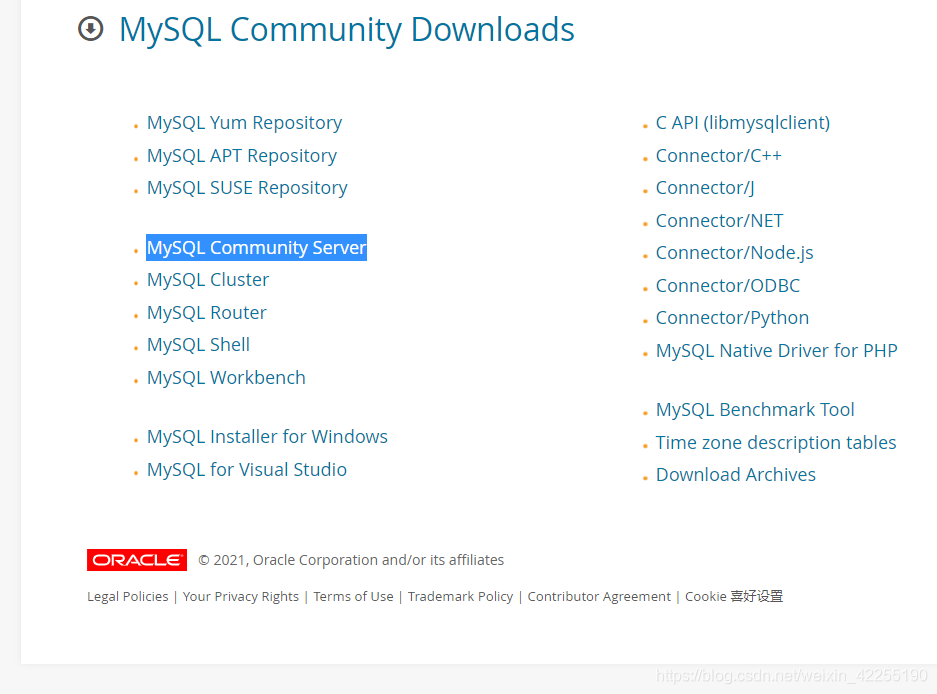The height and width of the screenshot is (694, 937).
Task: Go to MySQL Router downloads
Action: point(207,313)
